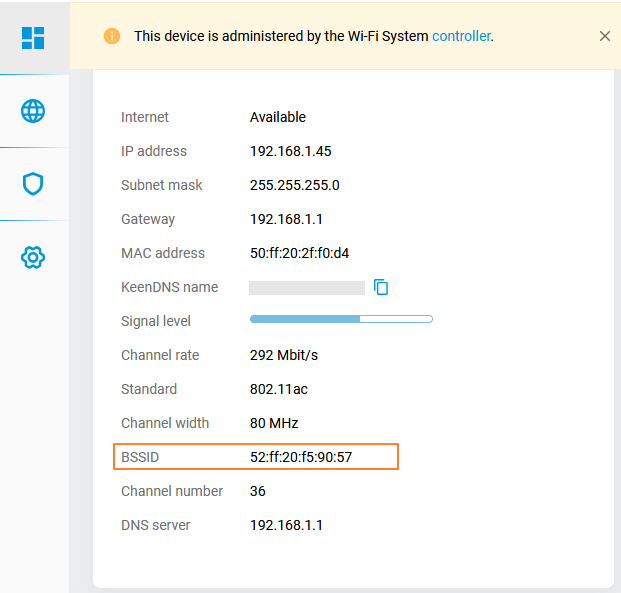Click the Internet status Available text

(x=277, y=117)
